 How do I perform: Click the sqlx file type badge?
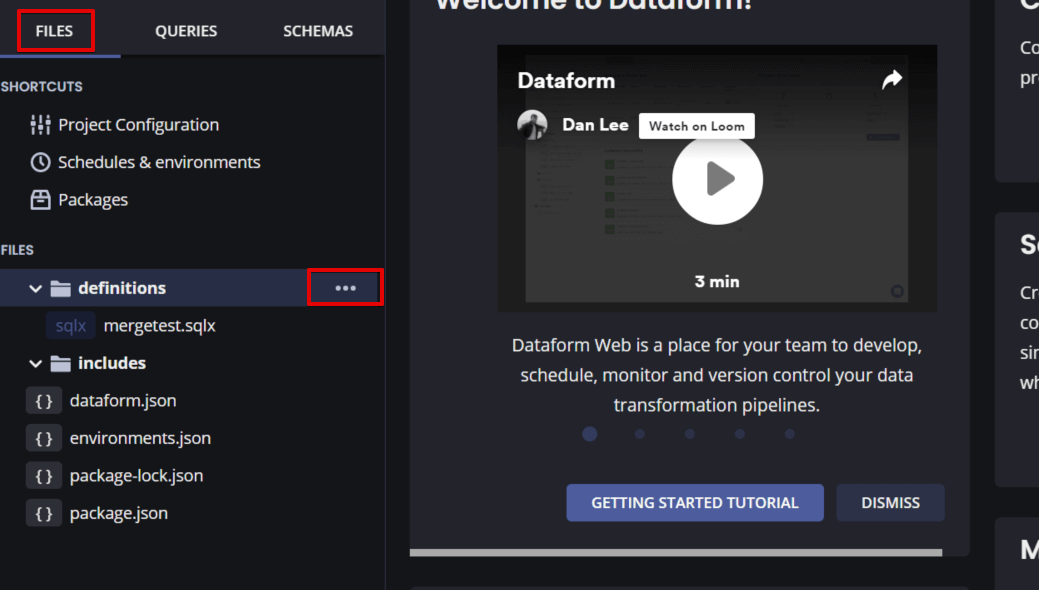tap(71, 325)
